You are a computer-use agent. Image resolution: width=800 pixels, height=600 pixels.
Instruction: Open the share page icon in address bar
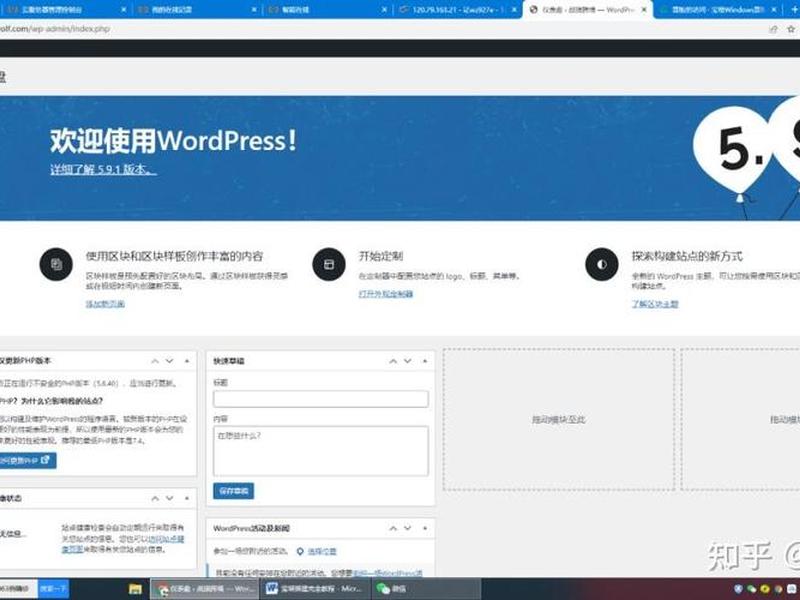(773, 29)
